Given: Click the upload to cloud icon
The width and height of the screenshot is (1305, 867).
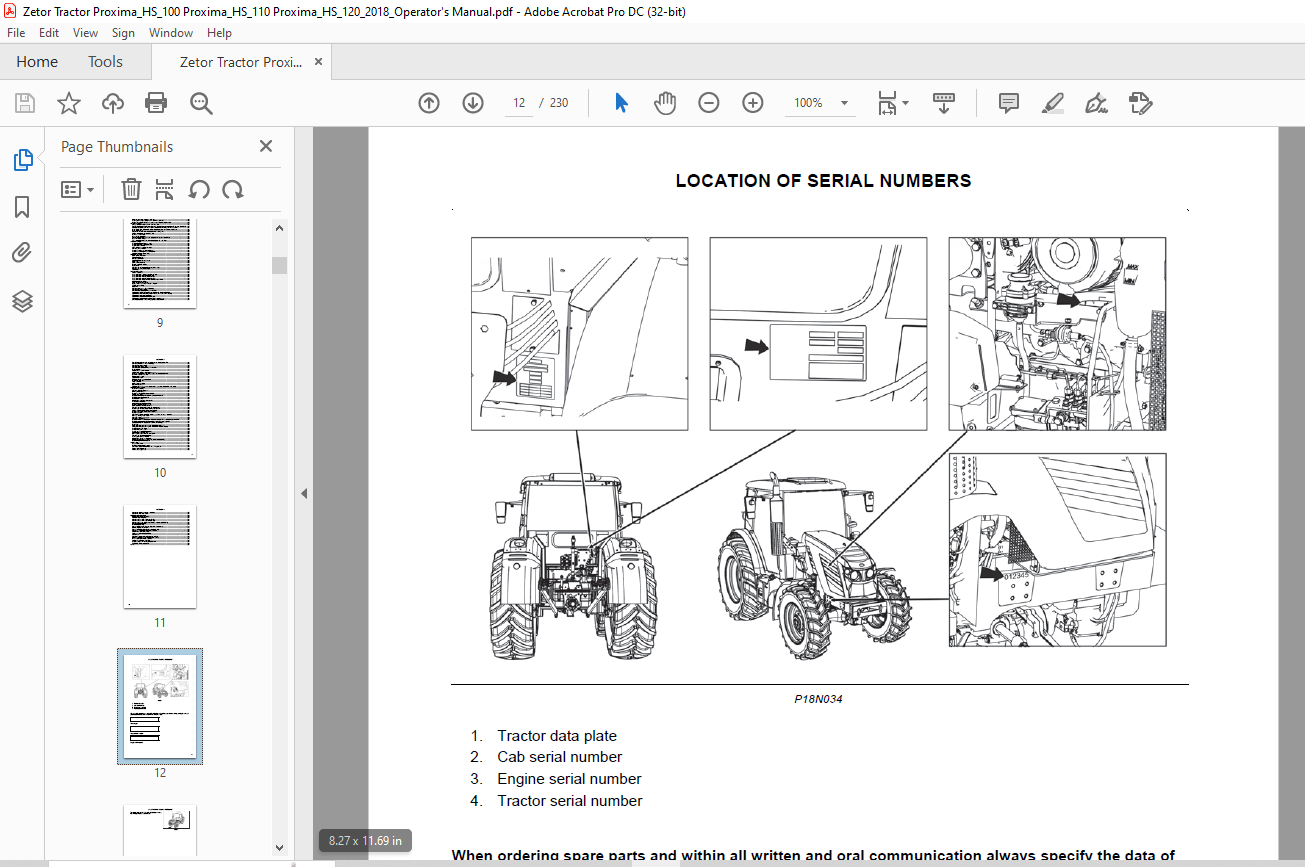Looking at the screenshot, I should (113, 103).
